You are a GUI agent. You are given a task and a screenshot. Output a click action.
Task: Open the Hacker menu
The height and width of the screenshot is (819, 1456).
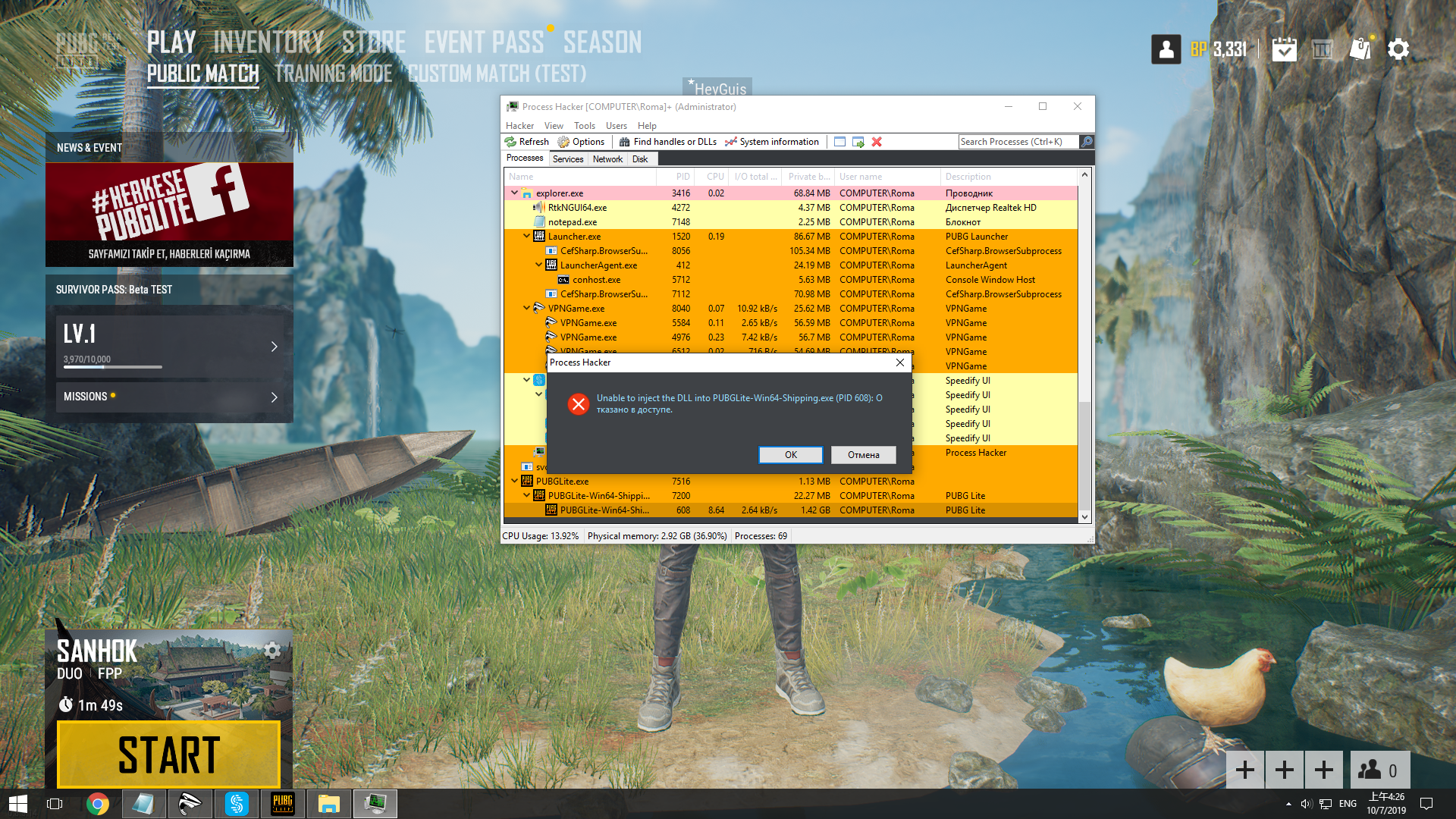(x=519, y=126)
